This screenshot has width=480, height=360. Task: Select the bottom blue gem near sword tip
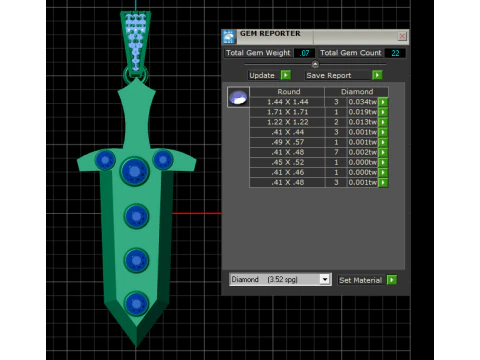[x=136, y=304]
